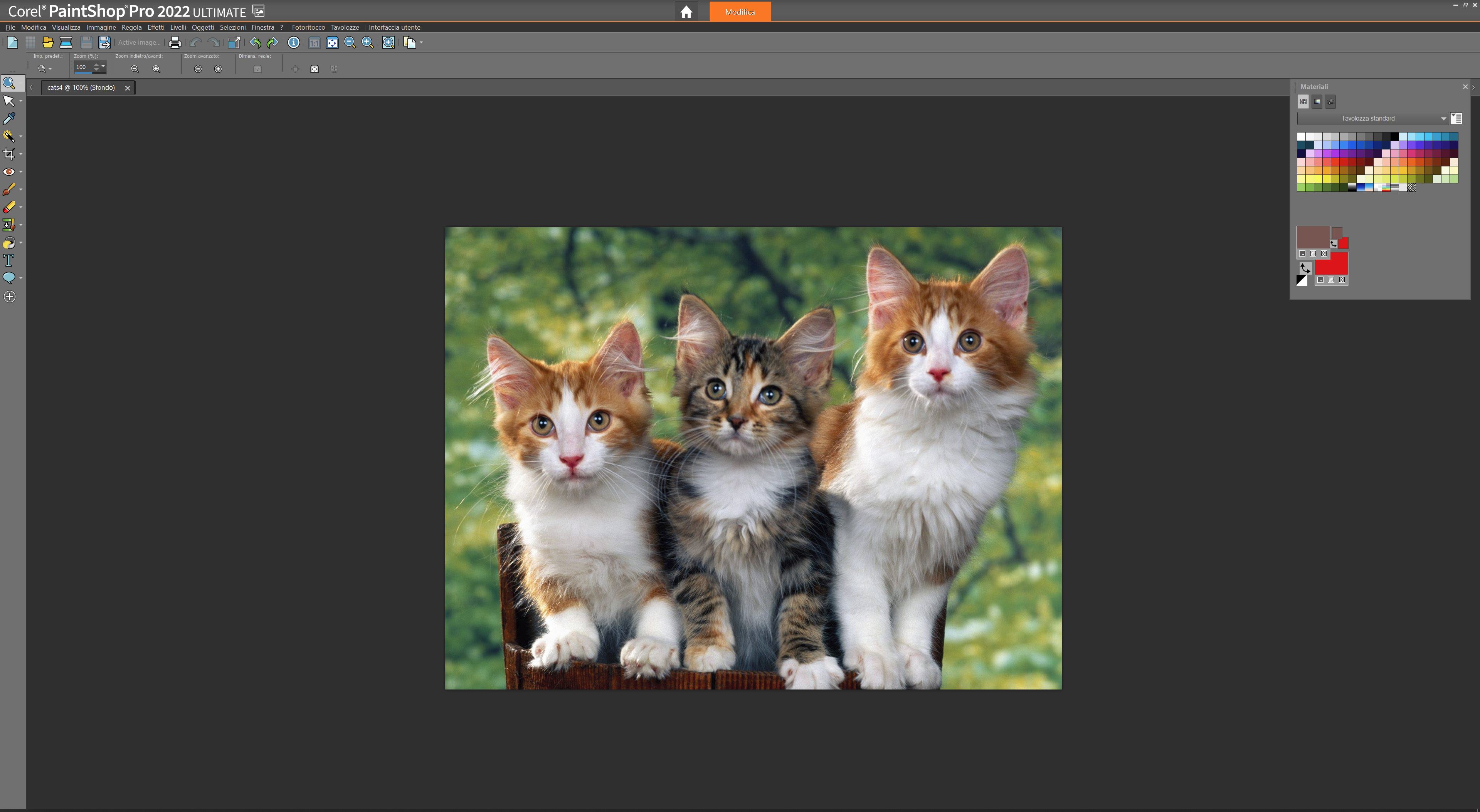Screen dimensions: 1480x812
Task: Expand the Imp. predef. presets dropdown
Action: [45, 69]
